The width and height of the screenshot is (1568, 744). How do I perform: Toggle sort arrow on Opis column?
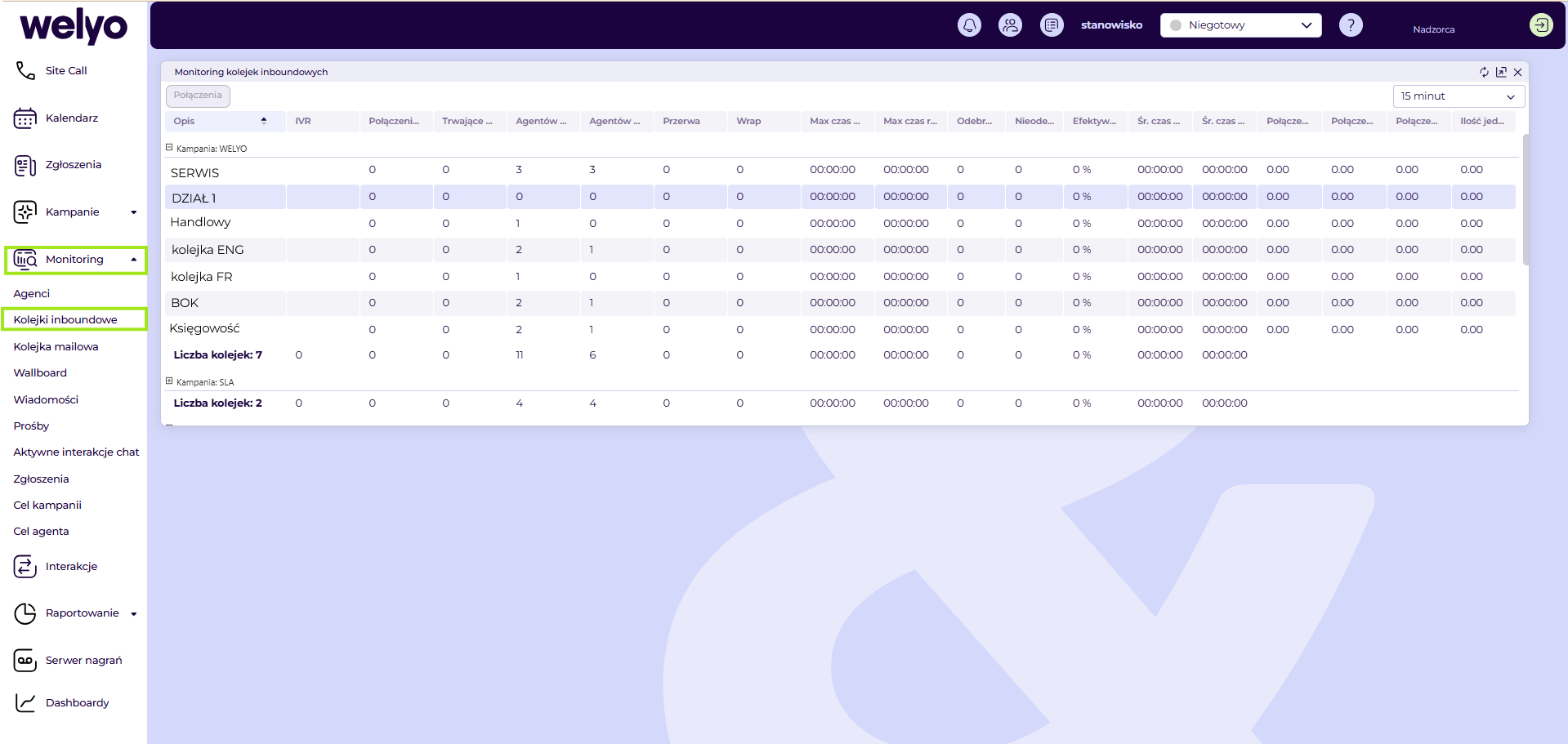point(264,121)
